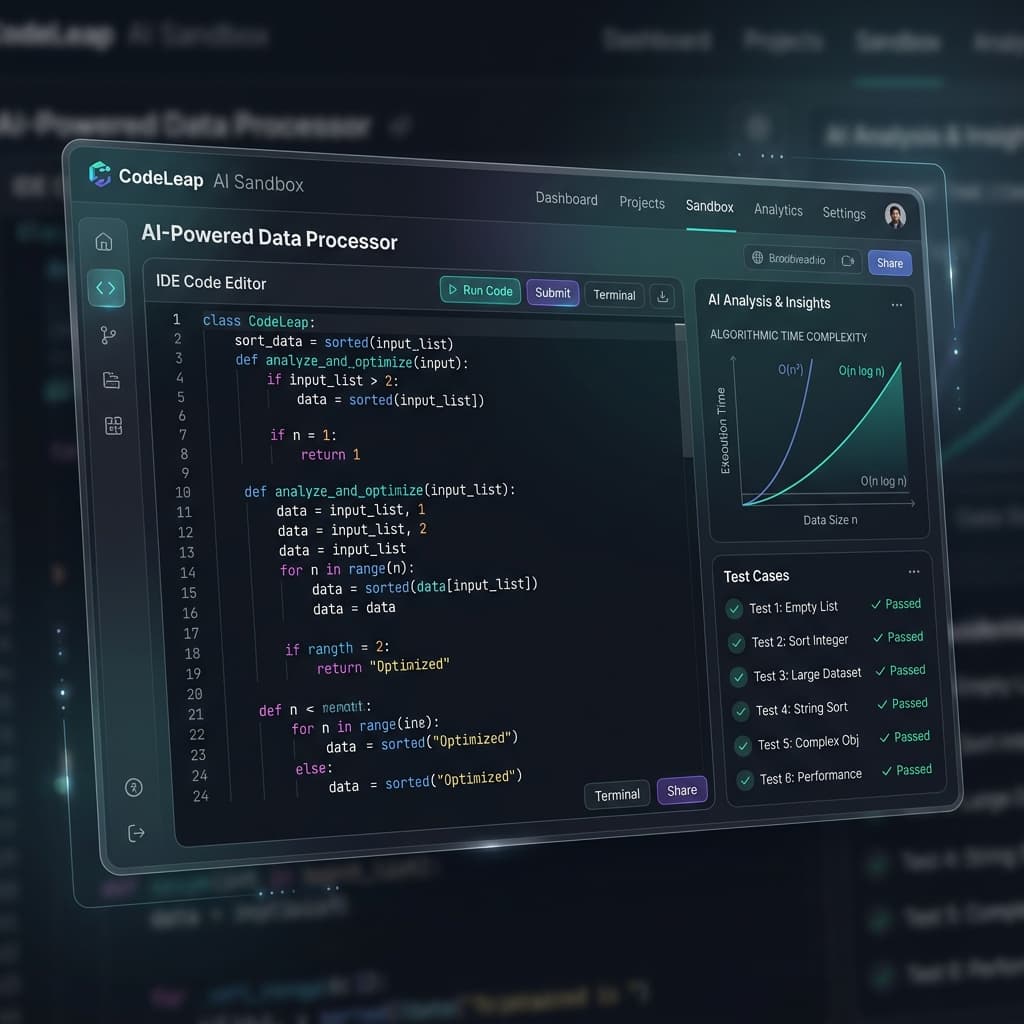Open the Projects tab
Viewport: 1024px width, 1024px height.
642,203
